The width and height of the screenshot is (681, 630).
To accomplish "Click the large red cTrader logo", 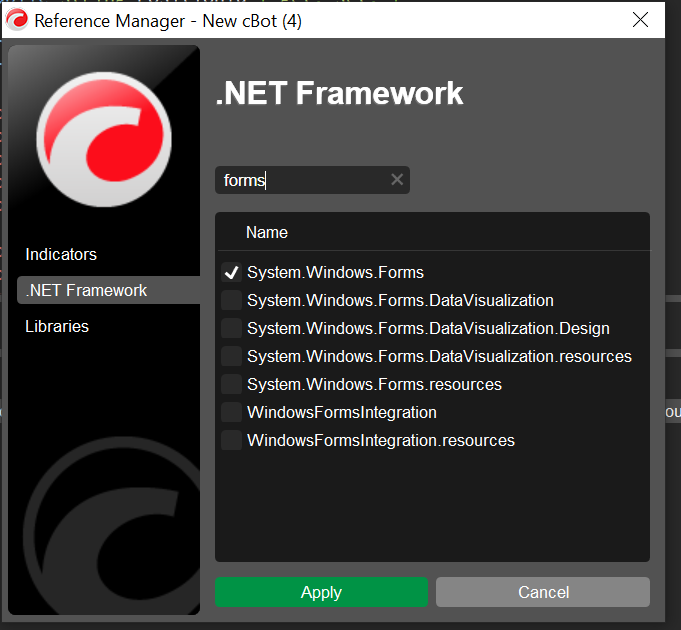I will pyautogui.click(x=104, y=139).
